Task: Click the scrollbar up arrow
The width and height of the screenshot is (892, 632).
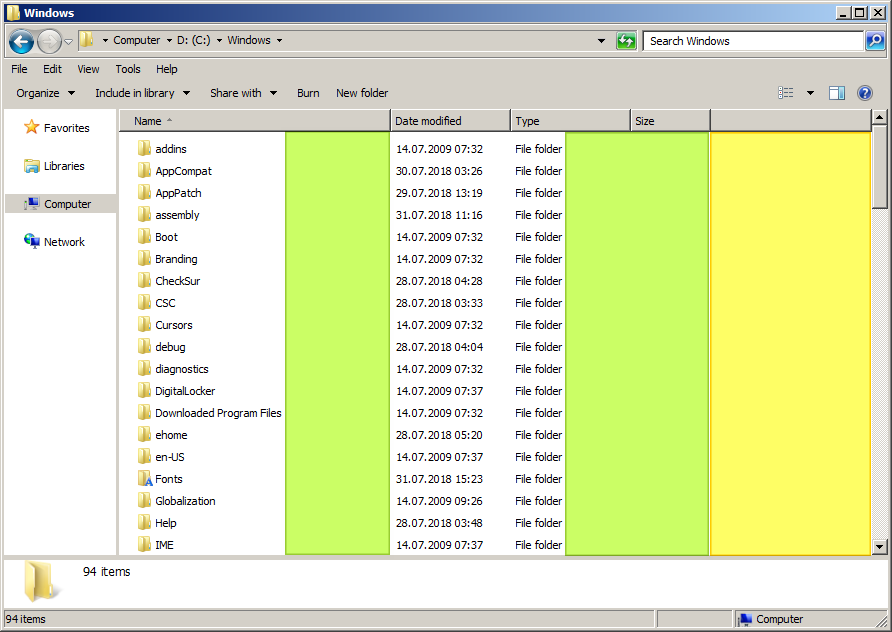Action: click(879, 118)
